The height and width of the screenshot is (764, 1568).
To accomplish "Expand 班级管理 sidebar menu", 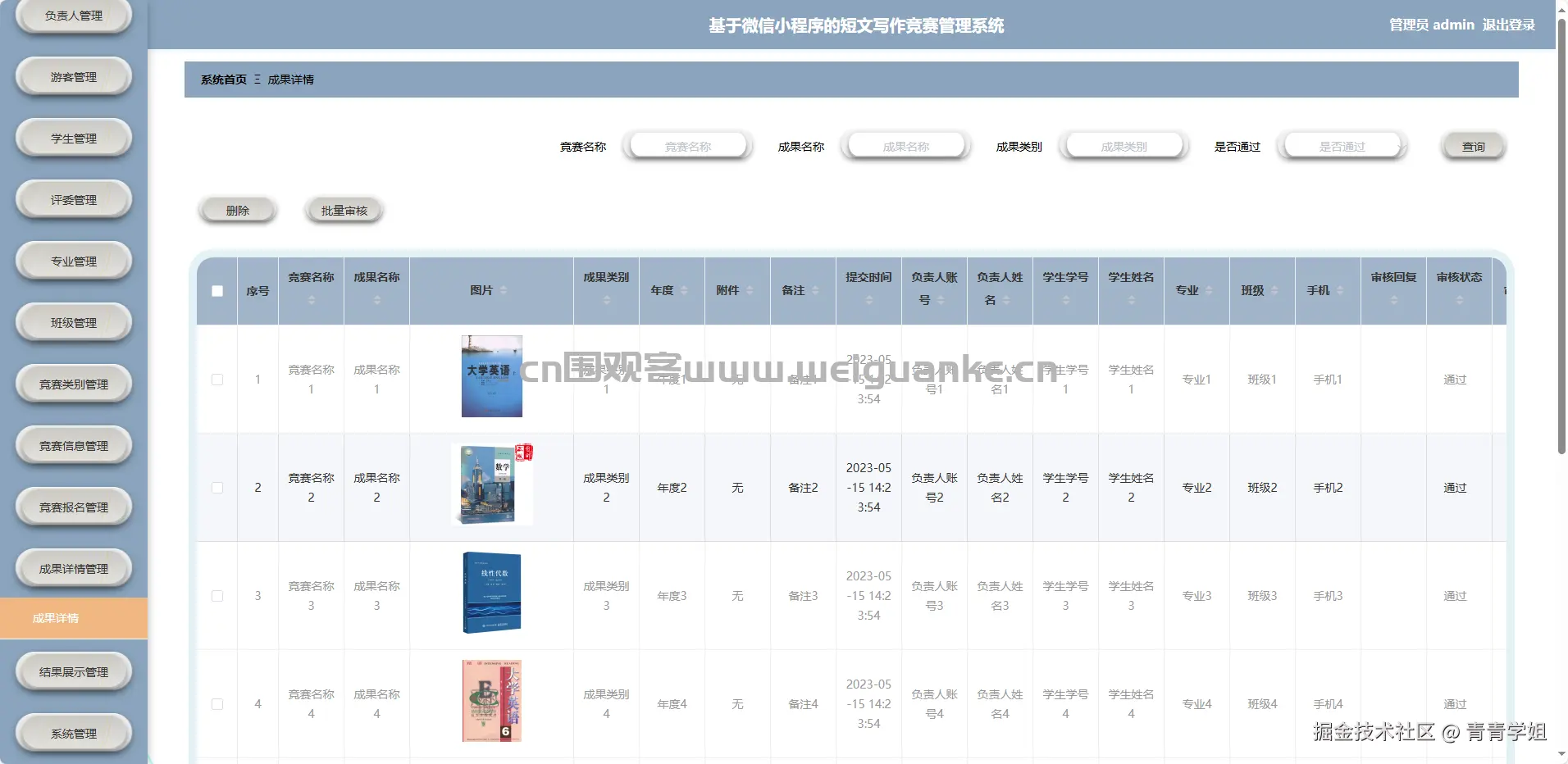I will point(74,323).
